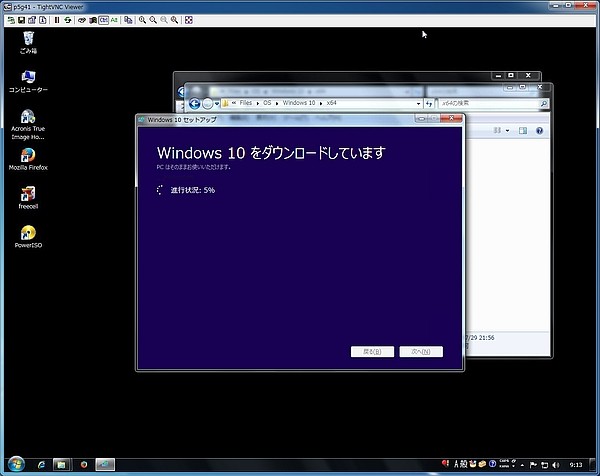Open Firefox taskbar button

pyautogui.click(x=83, y=465)
